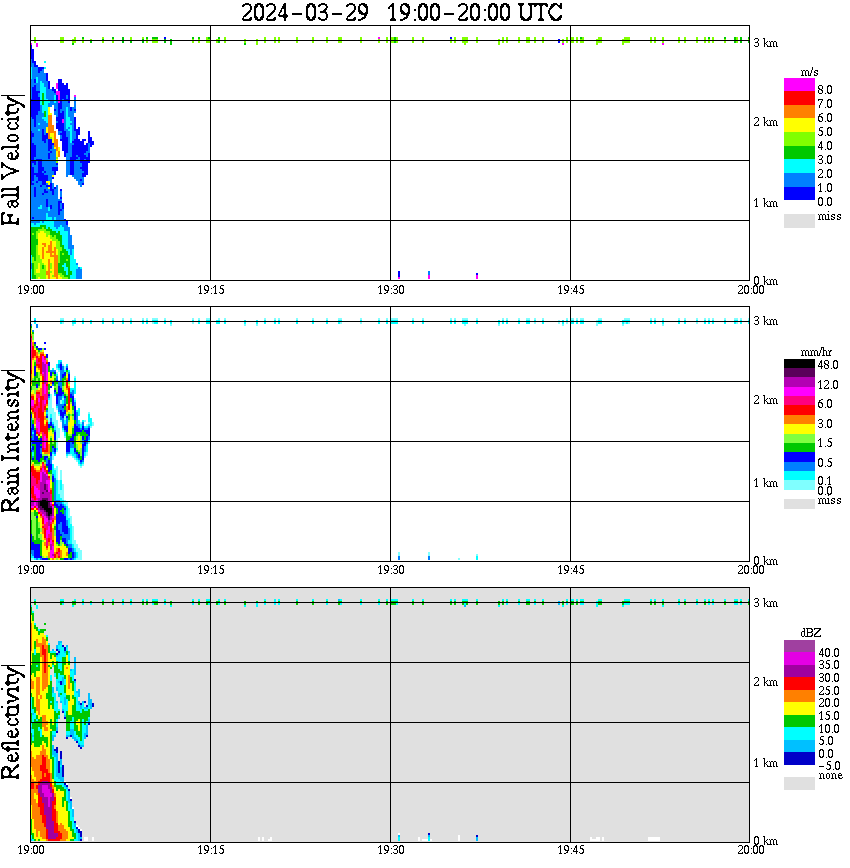Click '19:45' tick under Fall Velocity panel
Viewport: 850px width, 868px height.
571,290
